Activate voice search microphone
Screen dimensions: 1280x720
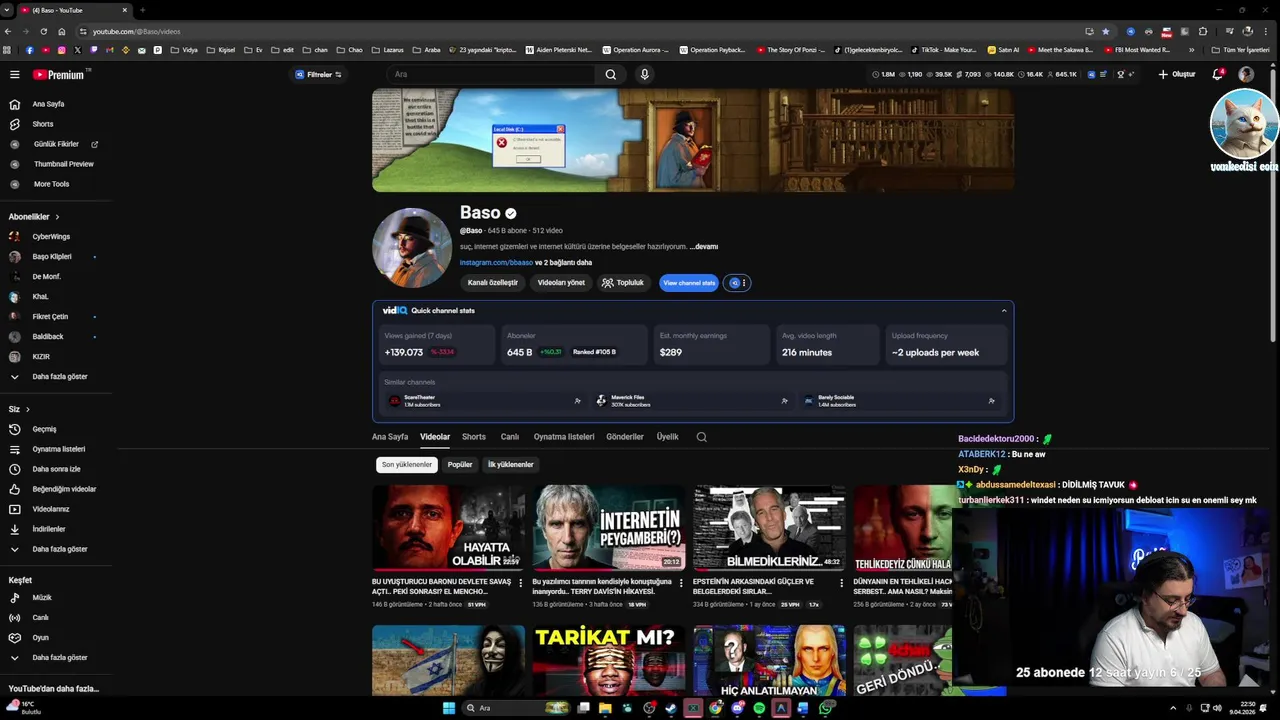(x=645, y=74)
